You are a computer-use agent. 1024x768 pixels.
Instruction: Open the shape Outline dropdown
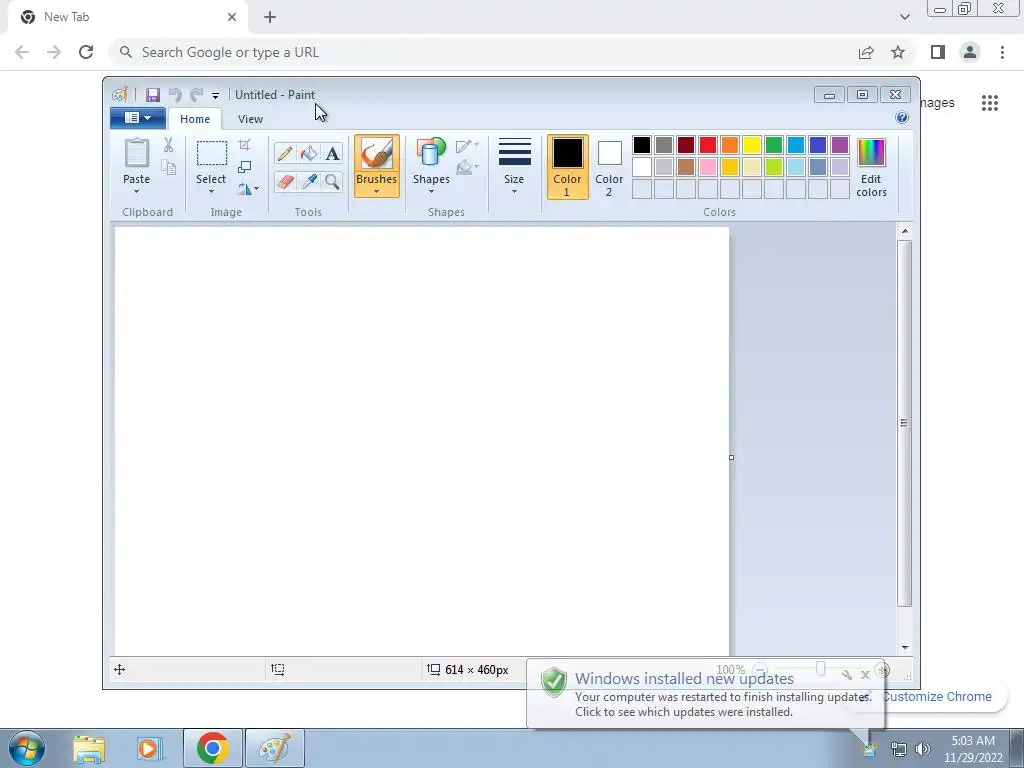(467, 146)
